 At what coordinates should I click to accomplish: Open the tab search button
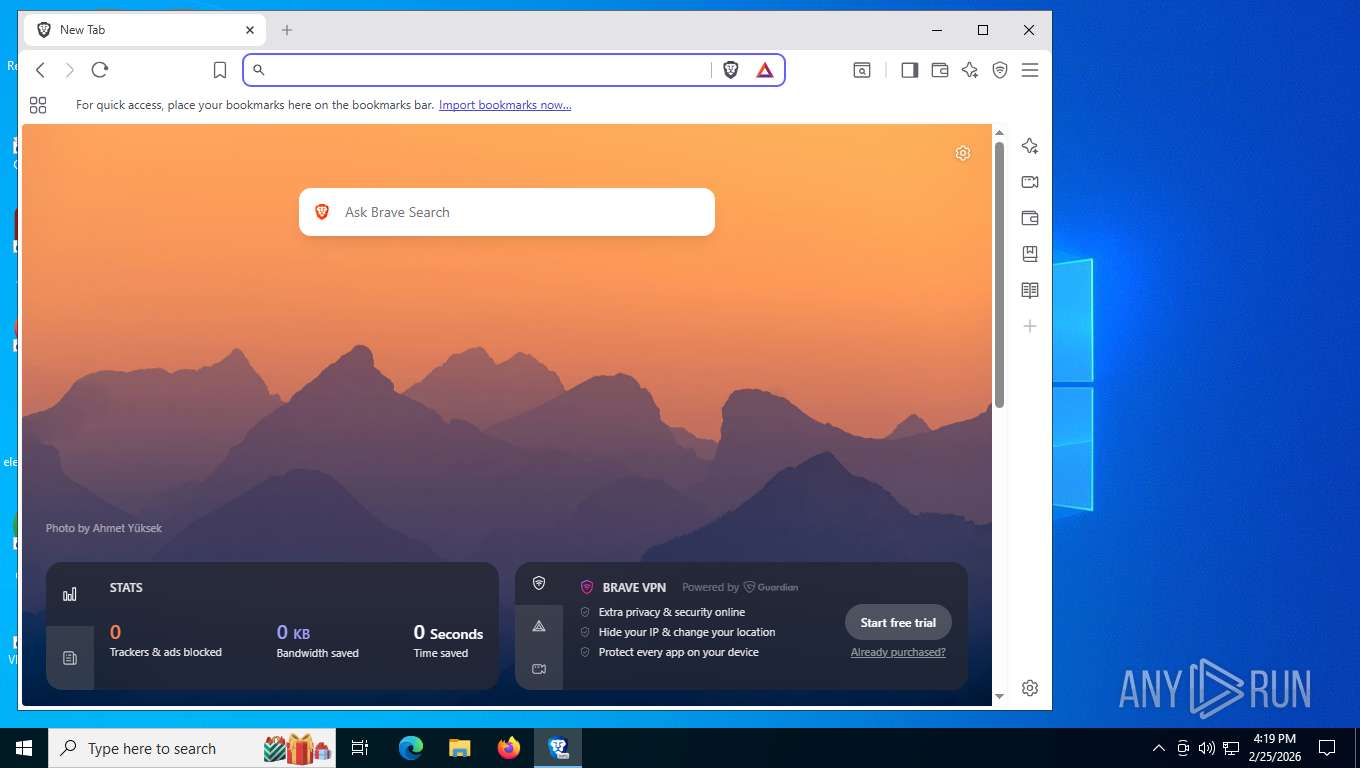(x=862, y=70)
